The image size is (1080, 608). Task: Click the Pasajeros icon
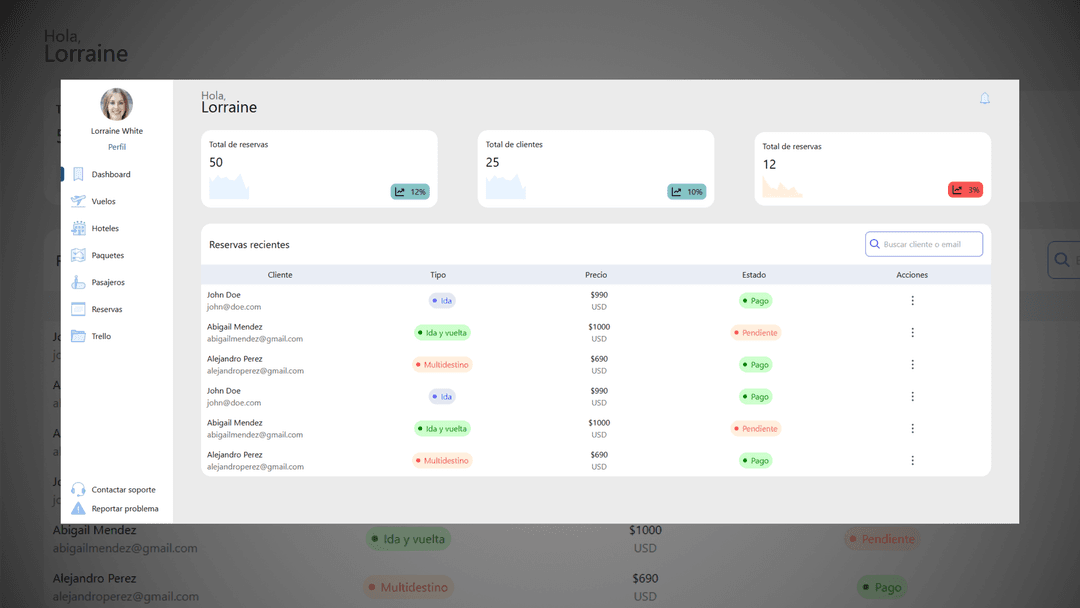(78, 282)
